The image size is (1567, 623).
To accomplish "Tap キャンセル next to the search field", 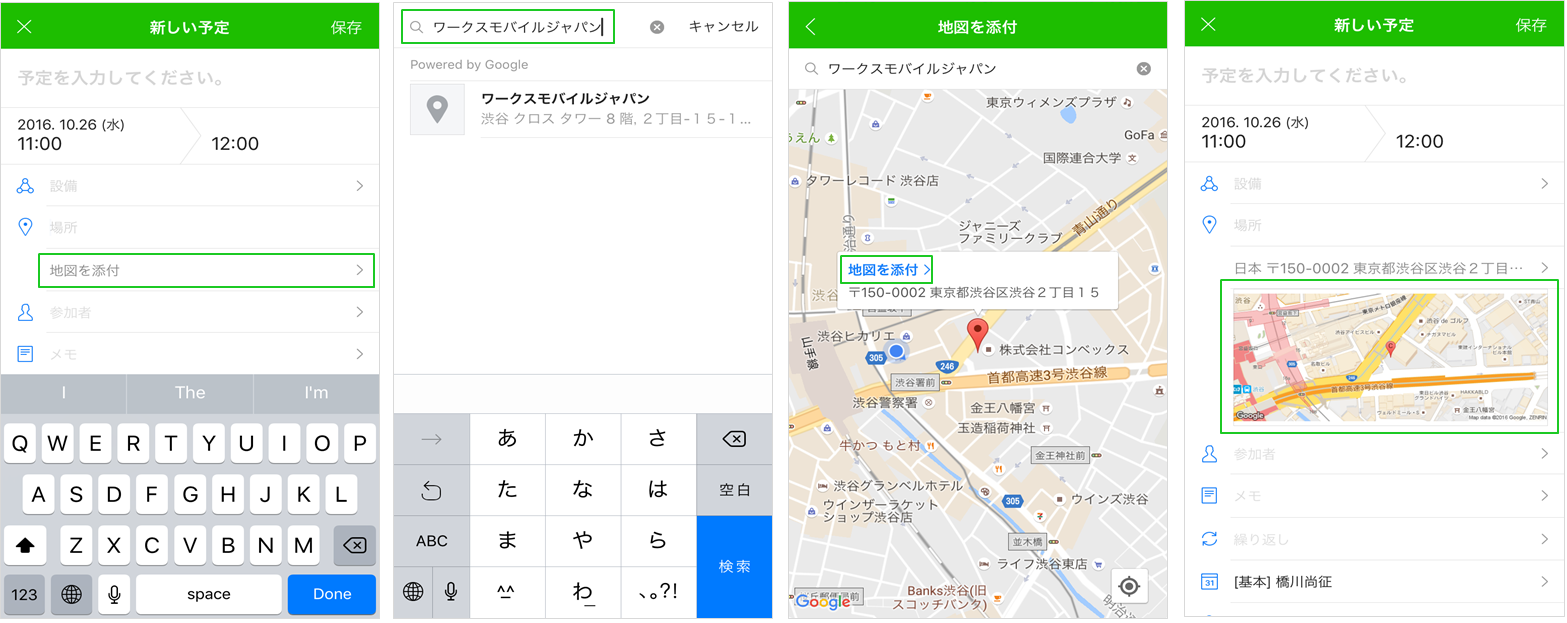I will tap(723, 27).
